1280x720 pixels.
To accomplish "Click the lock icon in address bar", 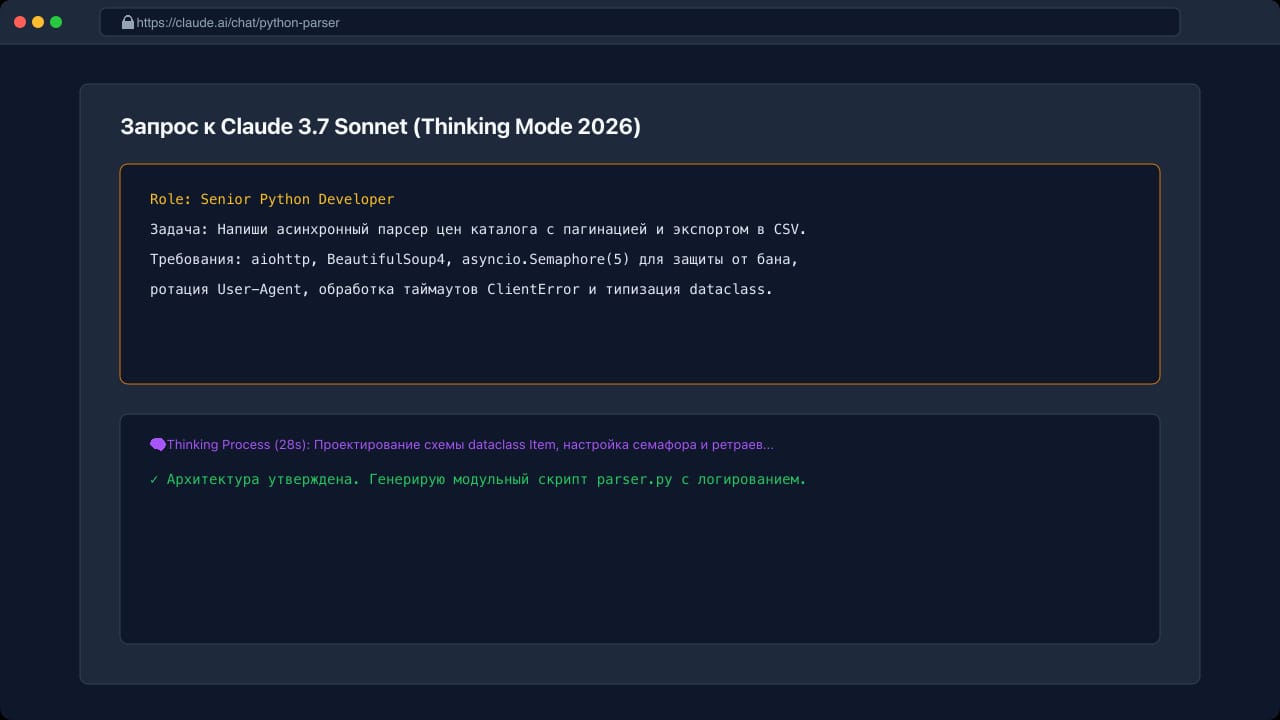I will tap(127, 22).
